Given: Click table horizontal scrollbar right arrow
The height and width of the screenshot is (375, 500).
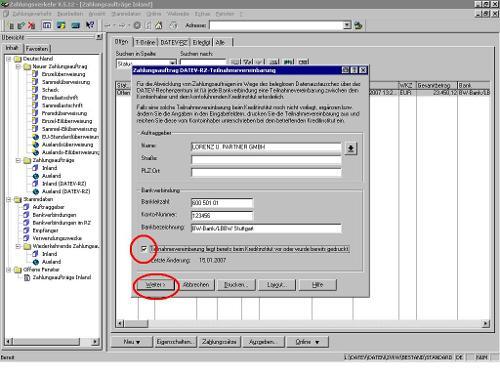Looking at the screenshot, I should tap(486, 323).
